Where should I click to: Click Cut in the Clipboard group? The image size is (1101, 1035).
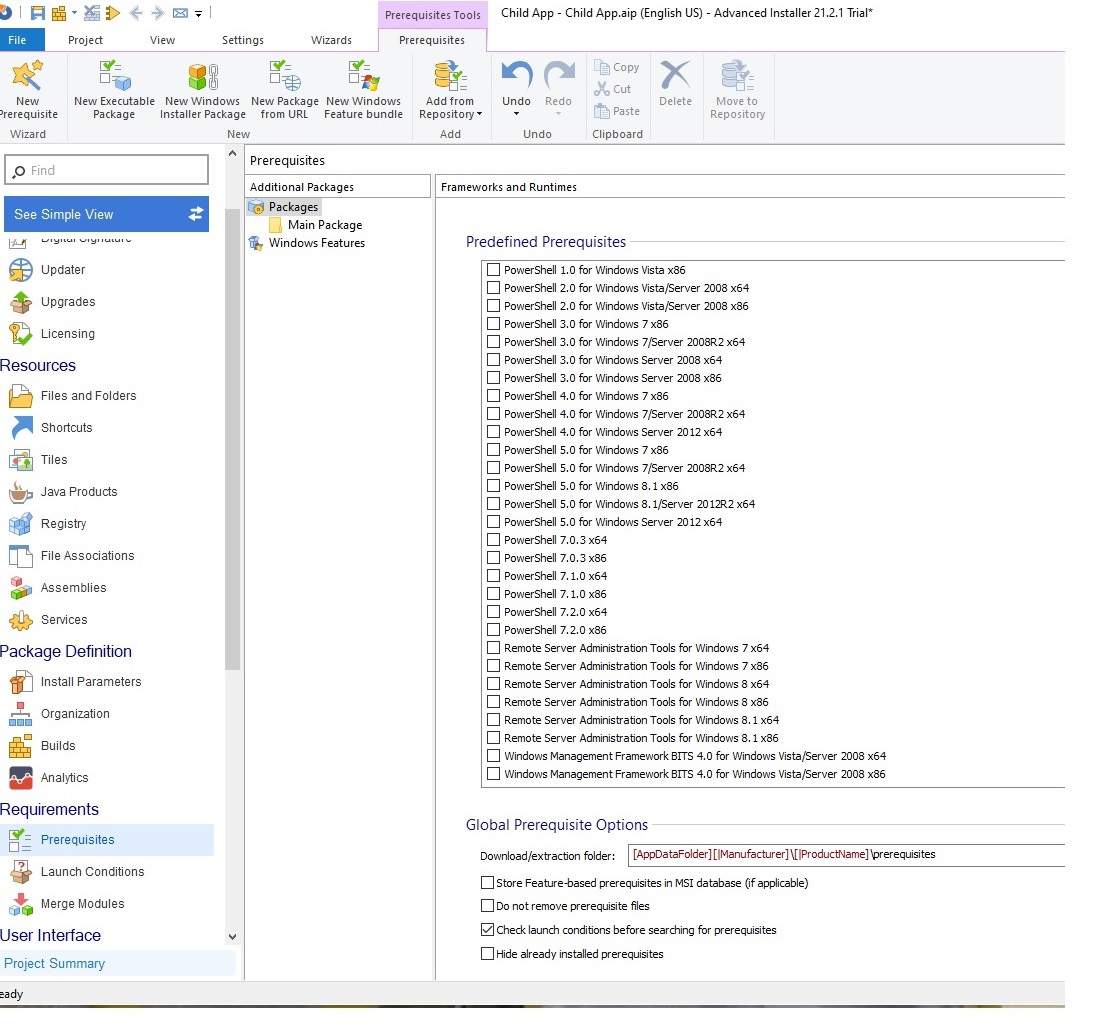point(613,89)
